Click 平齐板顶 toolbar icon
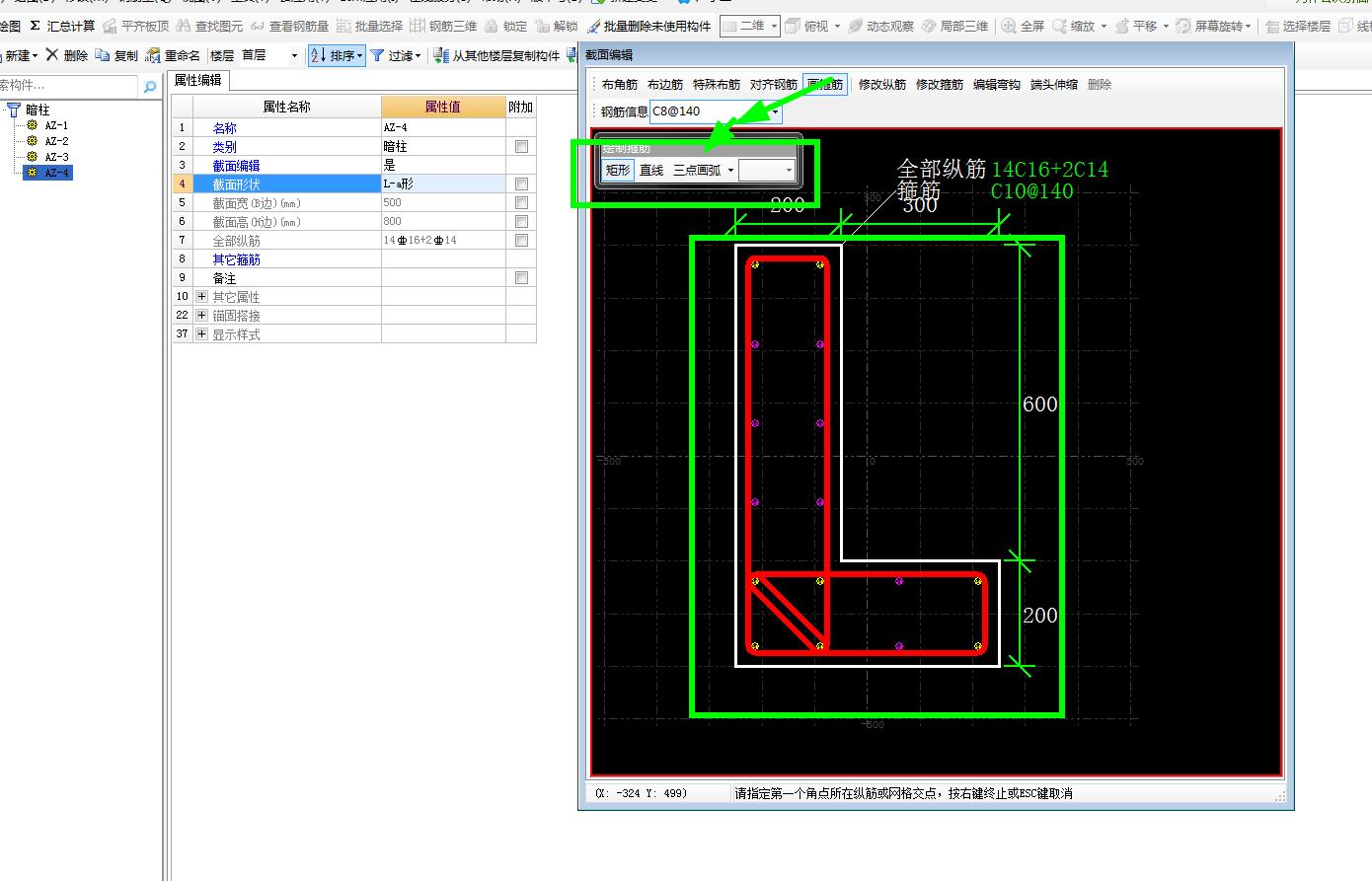The height and width of the screenshot is (881, 1372). 111,26
